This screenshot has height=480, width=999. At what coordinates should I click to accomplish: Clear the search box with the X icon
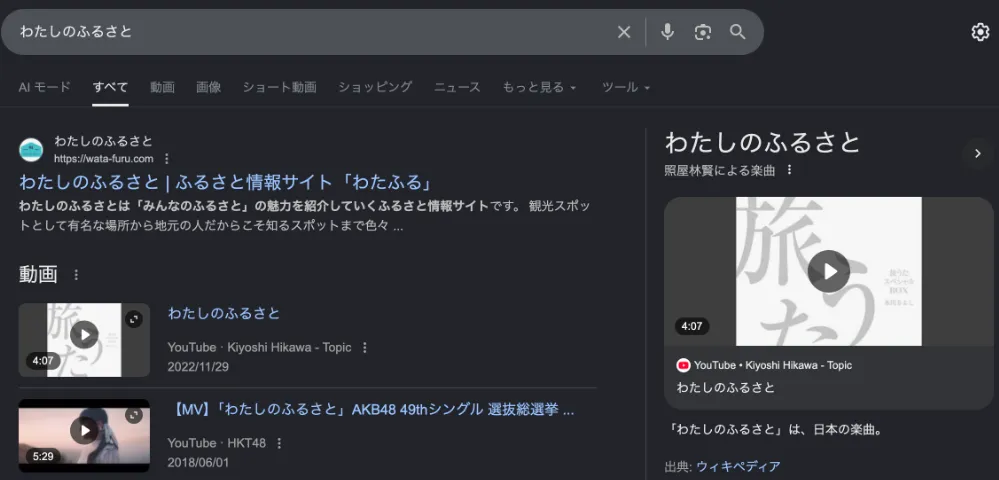click(624, 32)
